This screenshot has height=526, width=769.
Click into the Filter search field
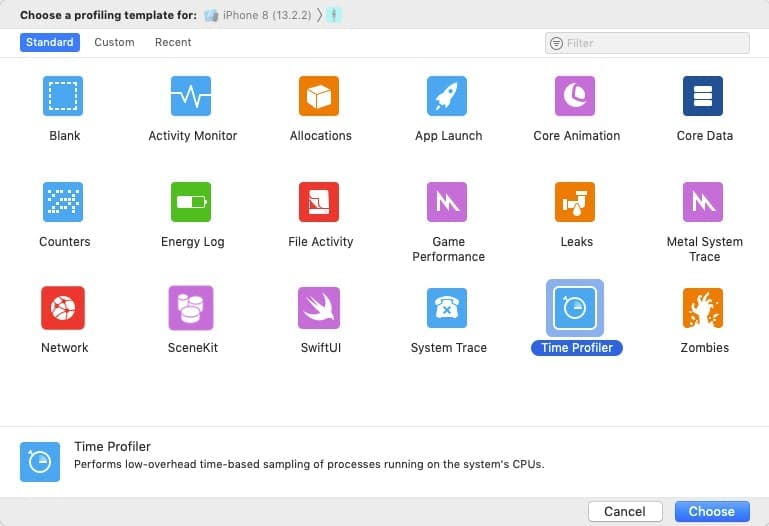pyautogui.click(x=647, y=43)
